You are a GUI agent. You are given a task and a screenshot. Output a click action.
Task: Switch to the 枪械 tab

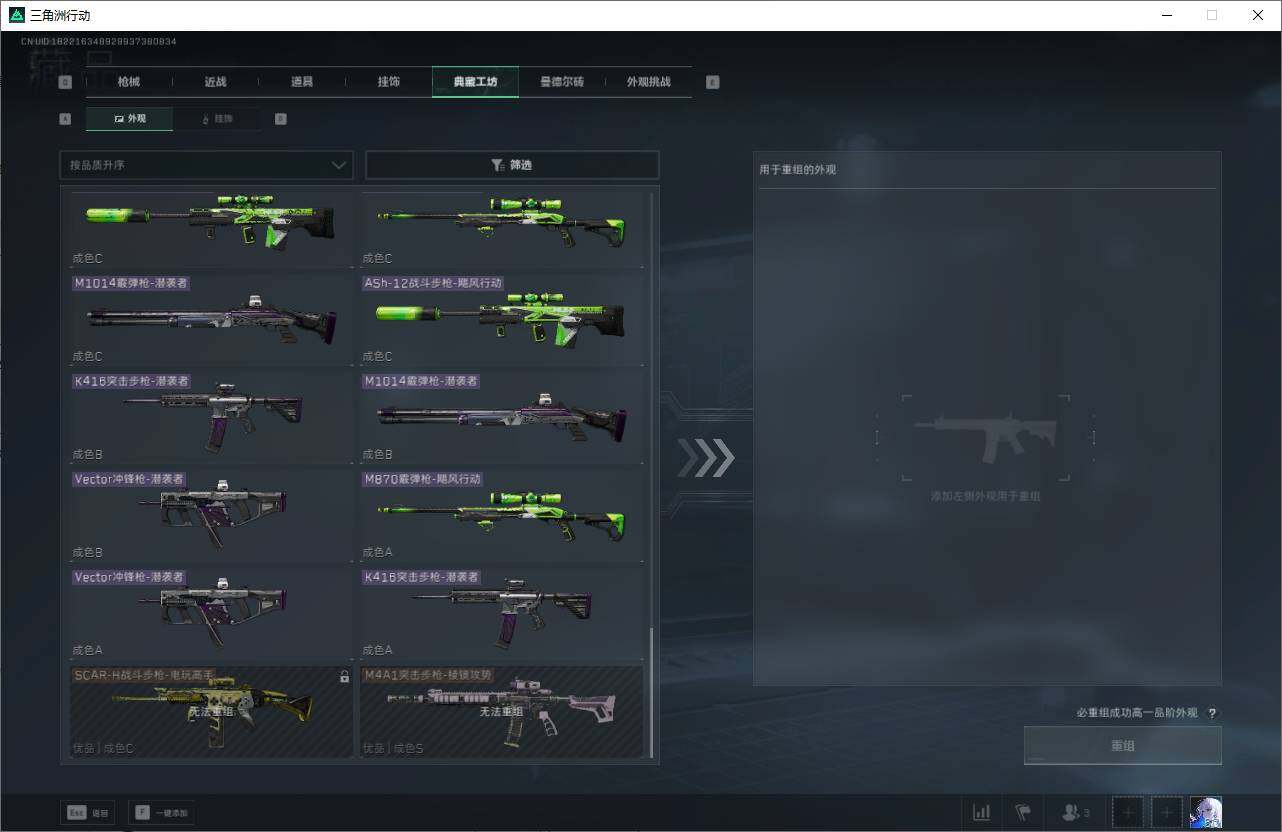[x=129, y=82]
